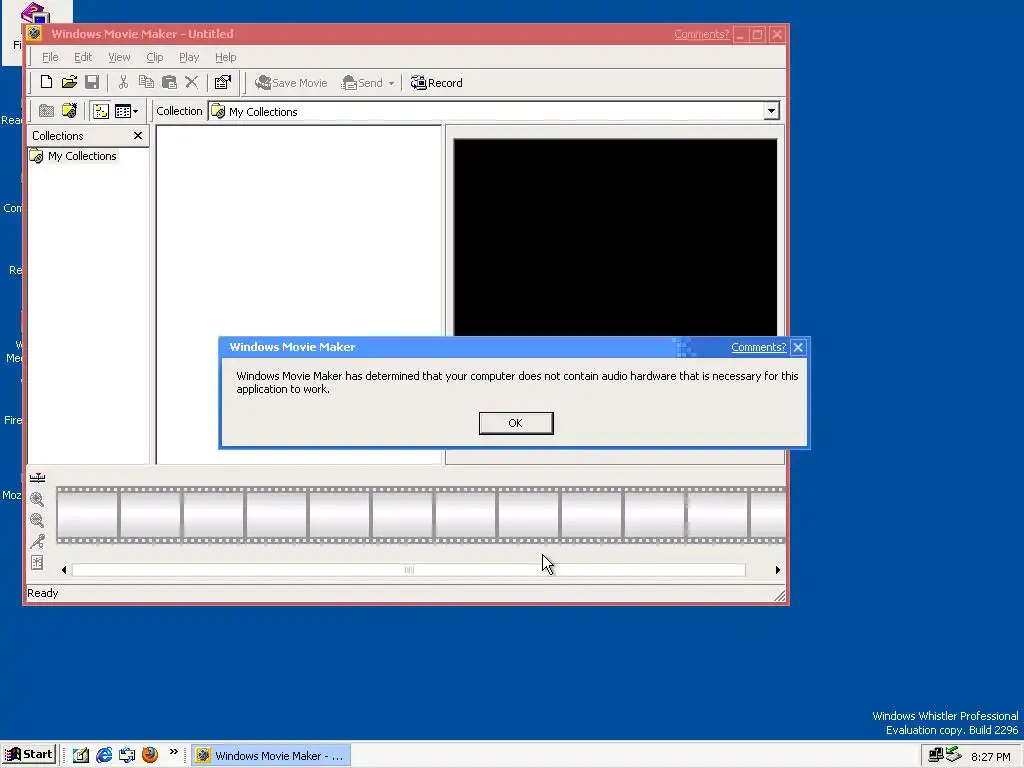Click the Outlook Express quick launch icon

(x=127, y=755)
